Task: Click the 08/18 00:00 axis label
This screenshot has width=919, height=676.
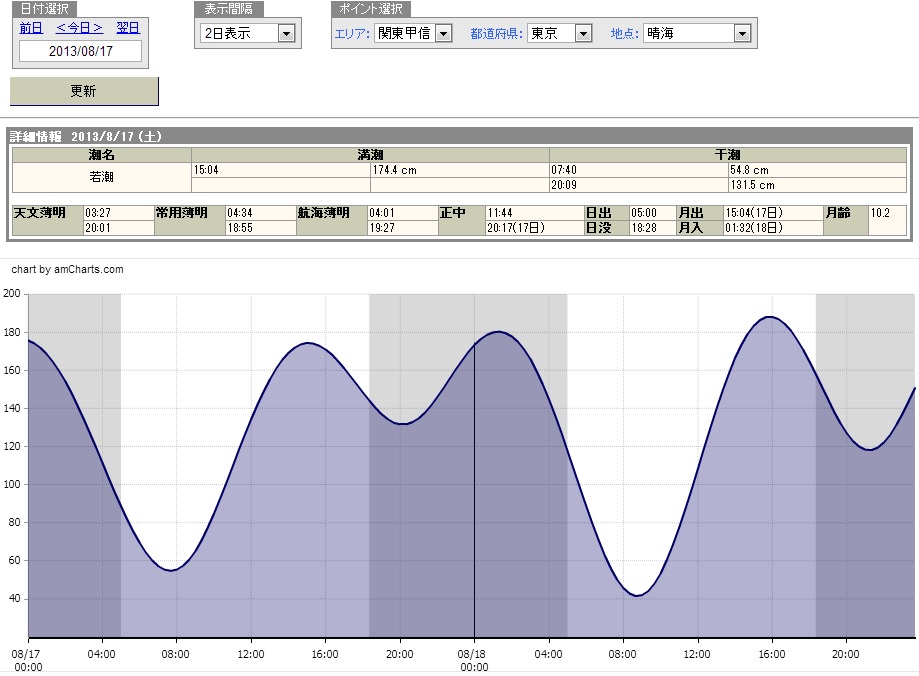Action: coord(474,660)
